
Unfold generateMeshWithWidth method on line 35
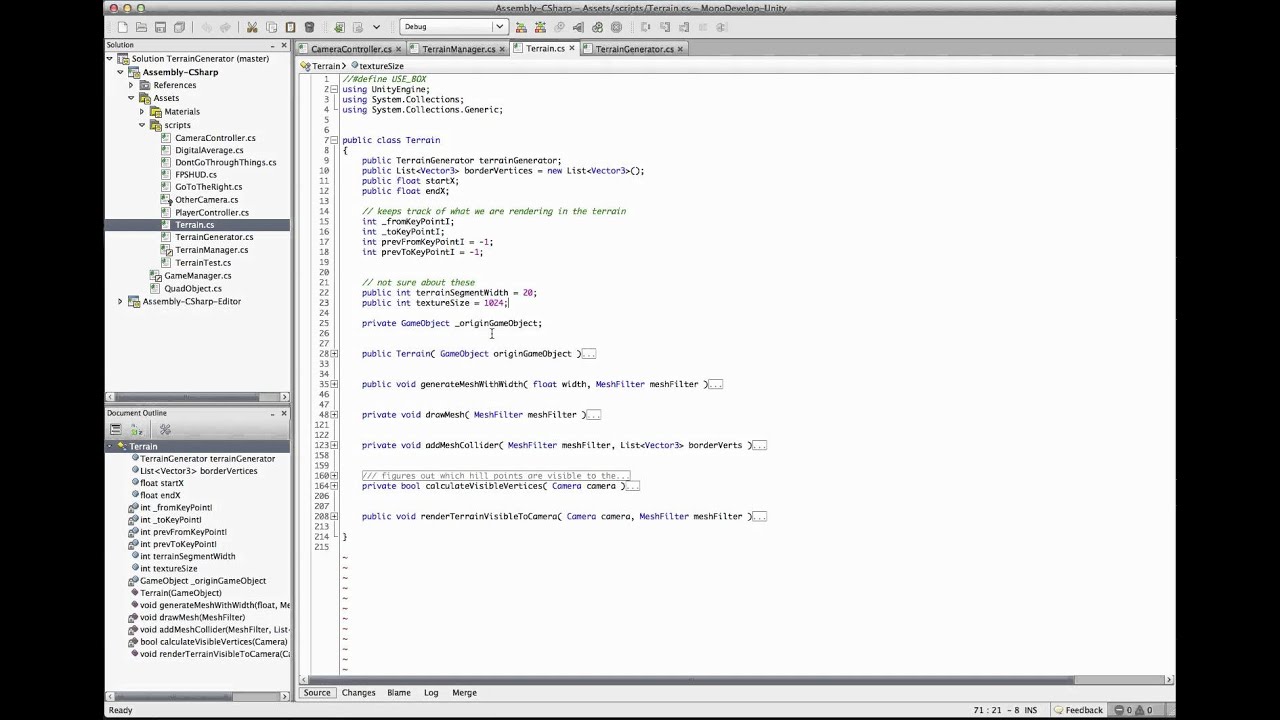(334, 384)
